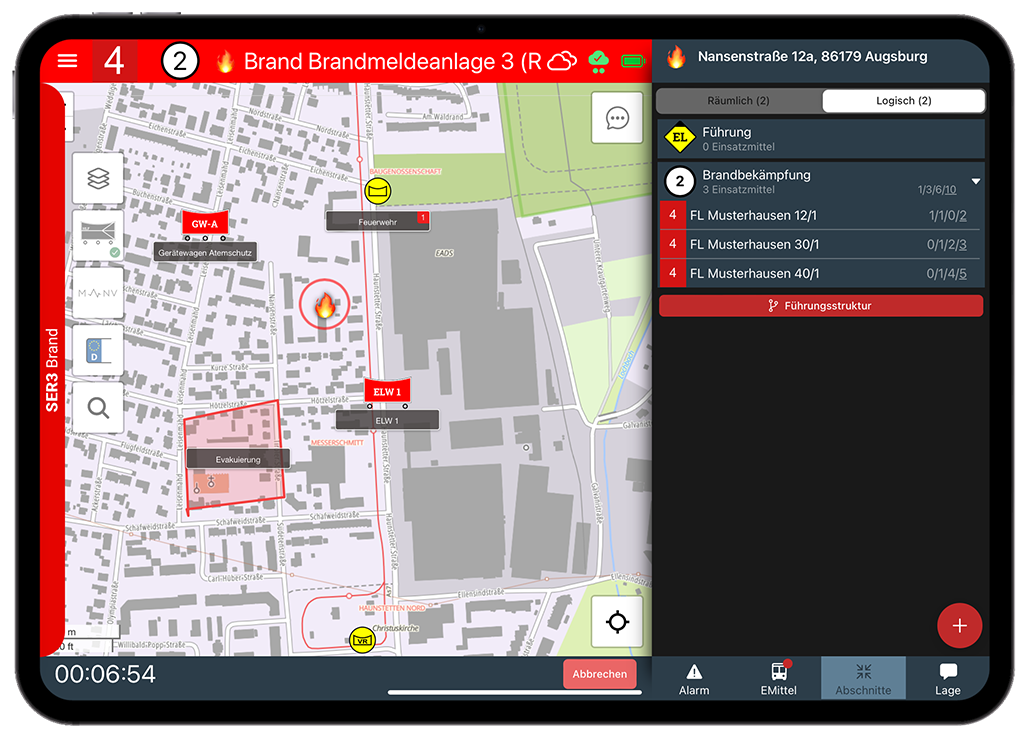Viewport: 1027px width, 738px height.
Task: Open the chat speech bubble on map
Action: [617, 118]
